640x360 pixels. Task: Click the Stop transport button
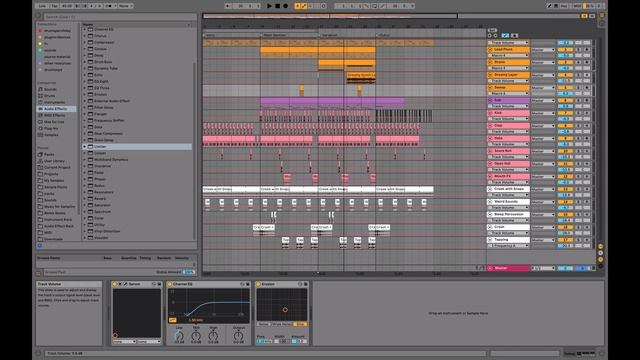point(277,6)
